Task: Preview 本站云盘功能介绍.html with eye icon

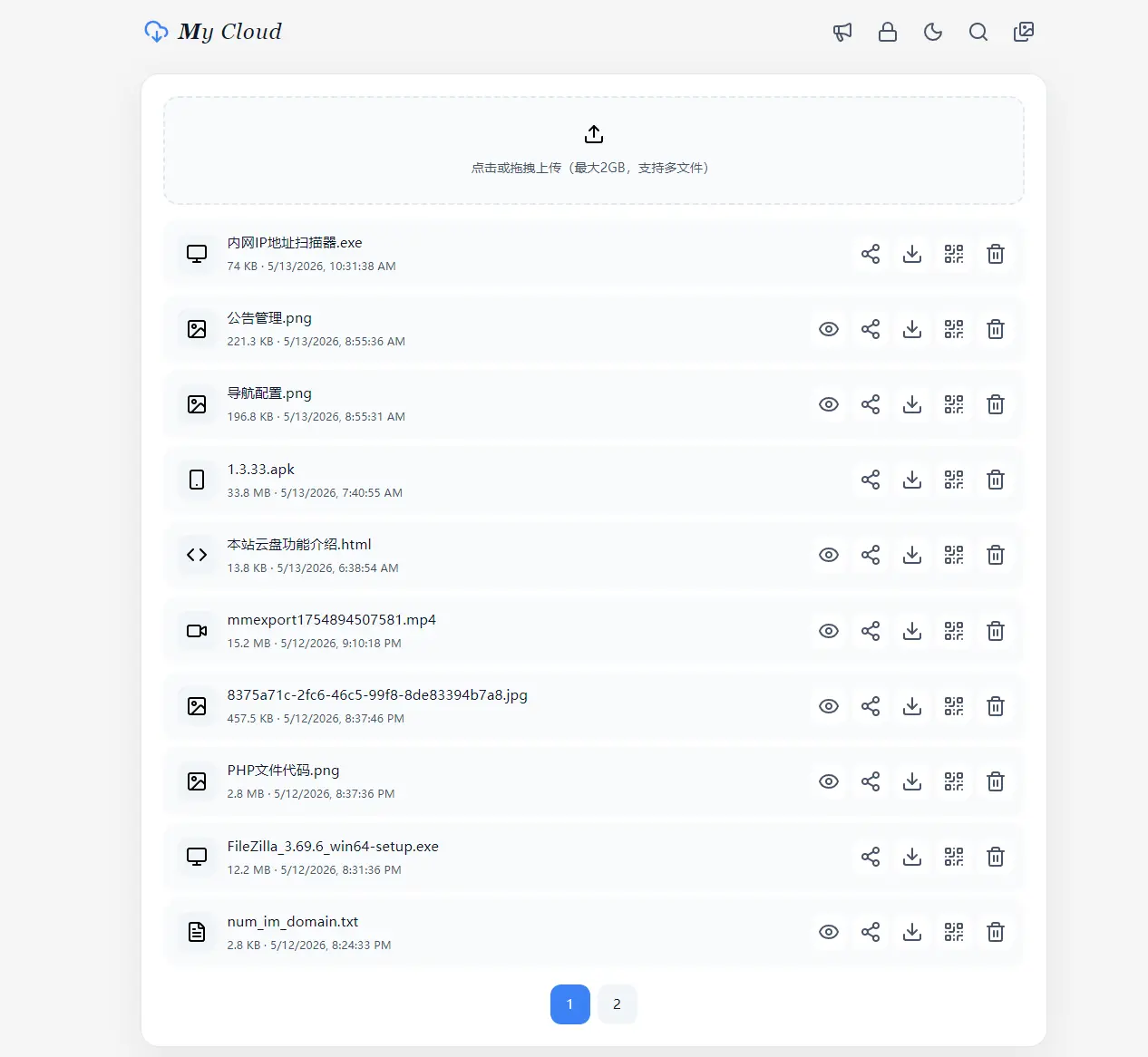Action: tap(829, 555)
